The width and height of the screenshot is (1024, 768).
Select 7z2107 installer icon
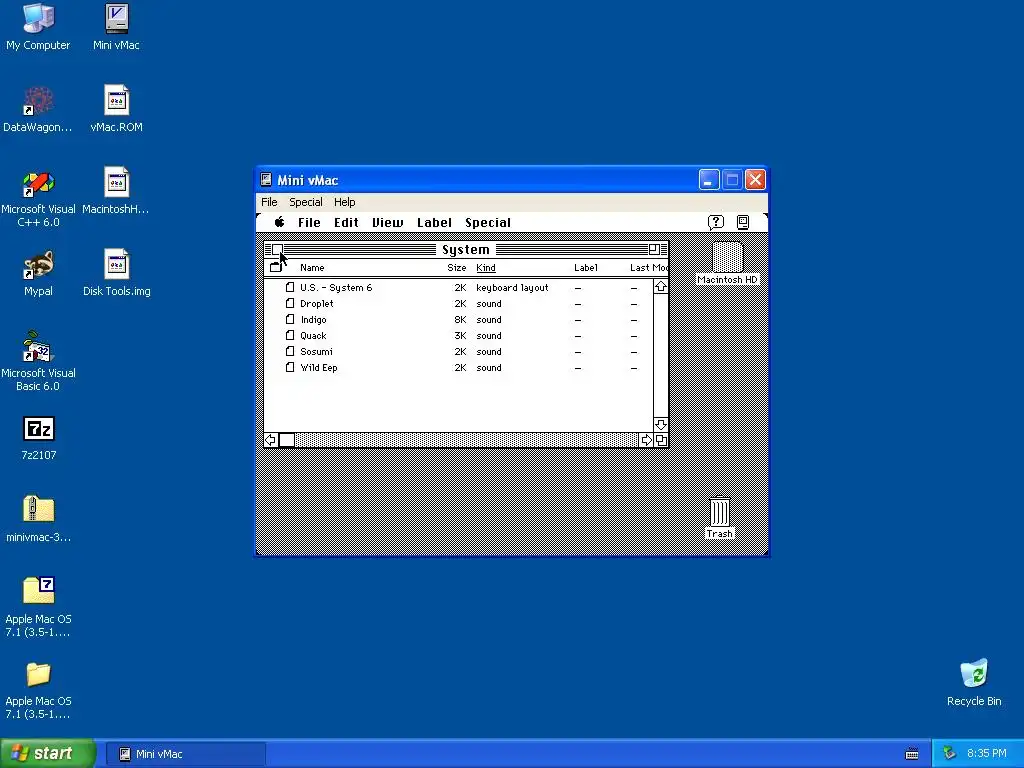(x=39, y=429)
